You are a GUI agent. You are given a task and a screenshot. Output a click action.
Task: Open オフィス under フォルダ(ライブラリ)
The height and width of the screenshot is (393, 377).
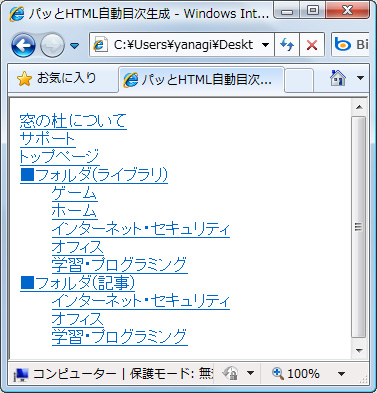tap(77, 247)
